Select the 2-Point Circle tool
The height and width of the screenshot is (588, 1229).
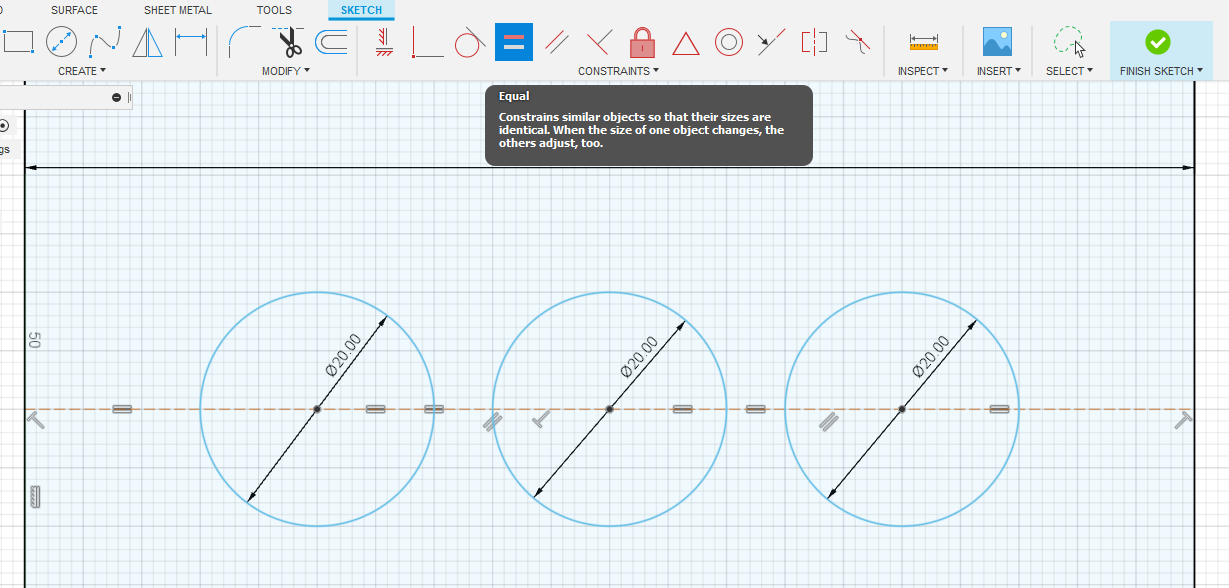click(x=62, y=42)
